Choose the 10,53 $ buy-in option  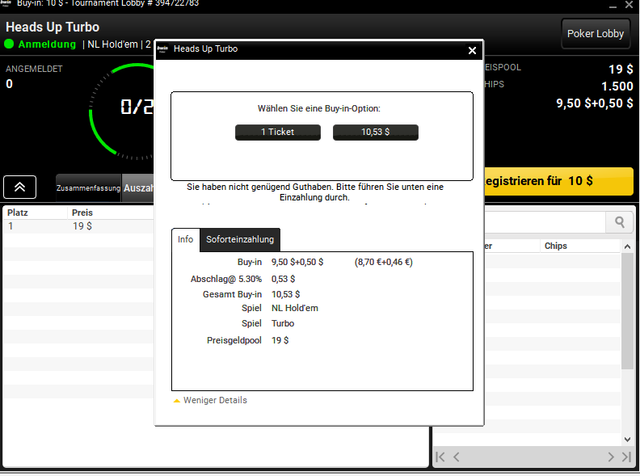[x=376, y=132]
